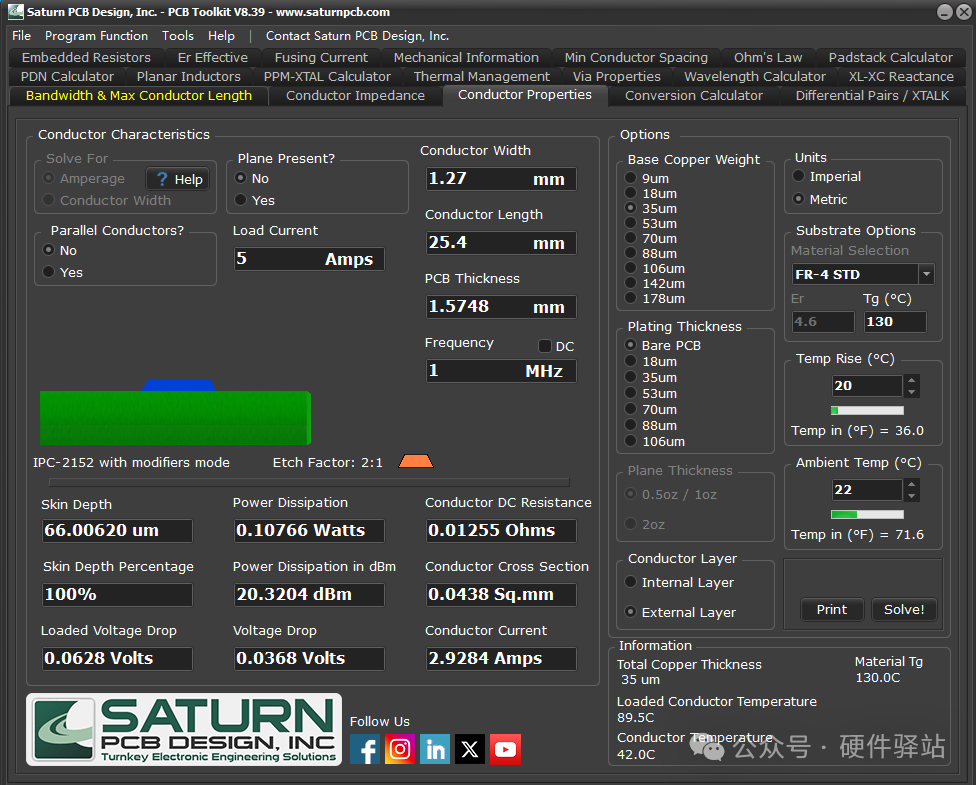976x785 pixels.
Task: Choose the 70um base copper weight
Action: click(631, 238)
